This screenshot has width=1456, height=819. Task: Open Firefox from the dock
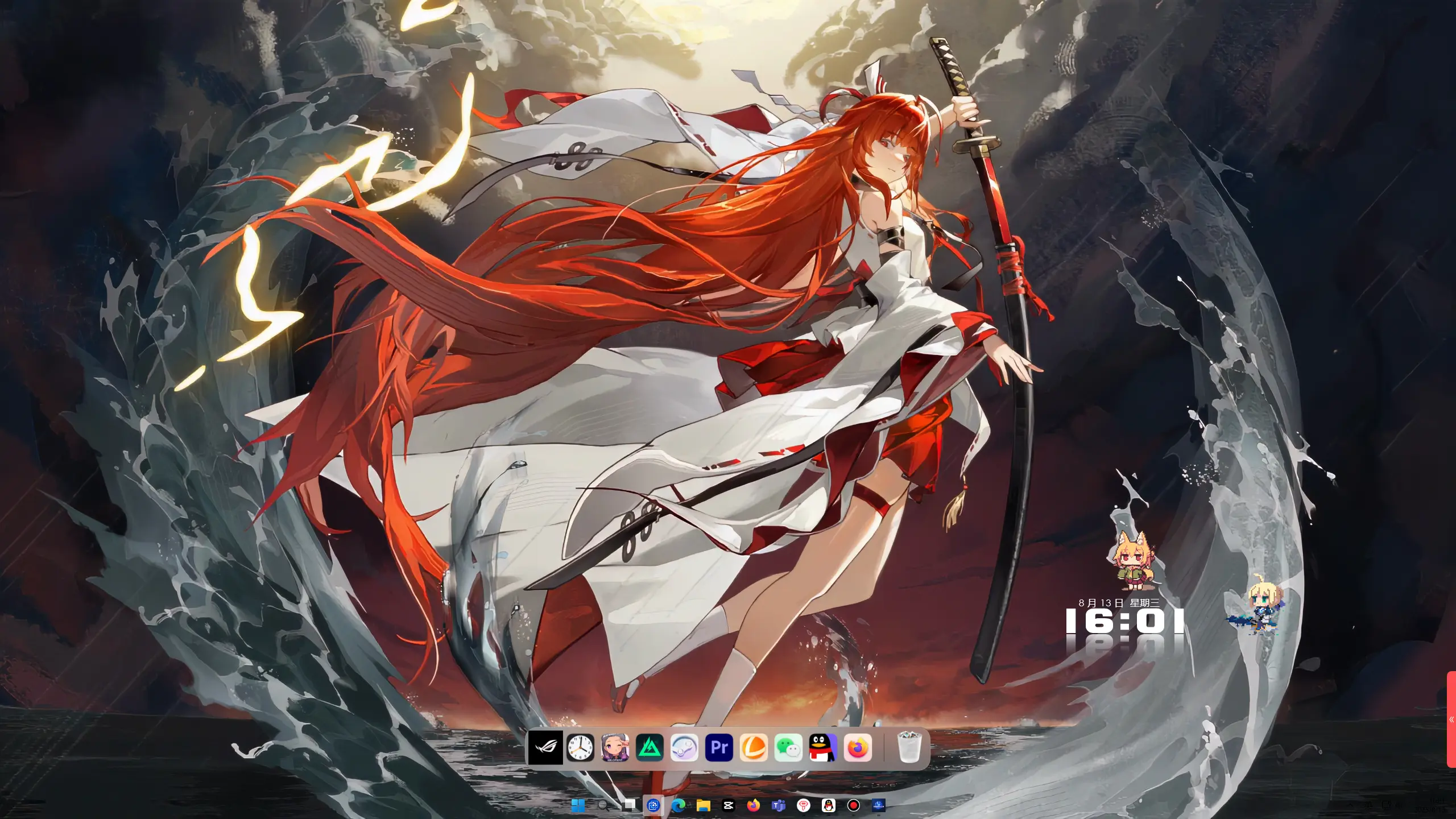pyautogui.click(x=857, y=748)
